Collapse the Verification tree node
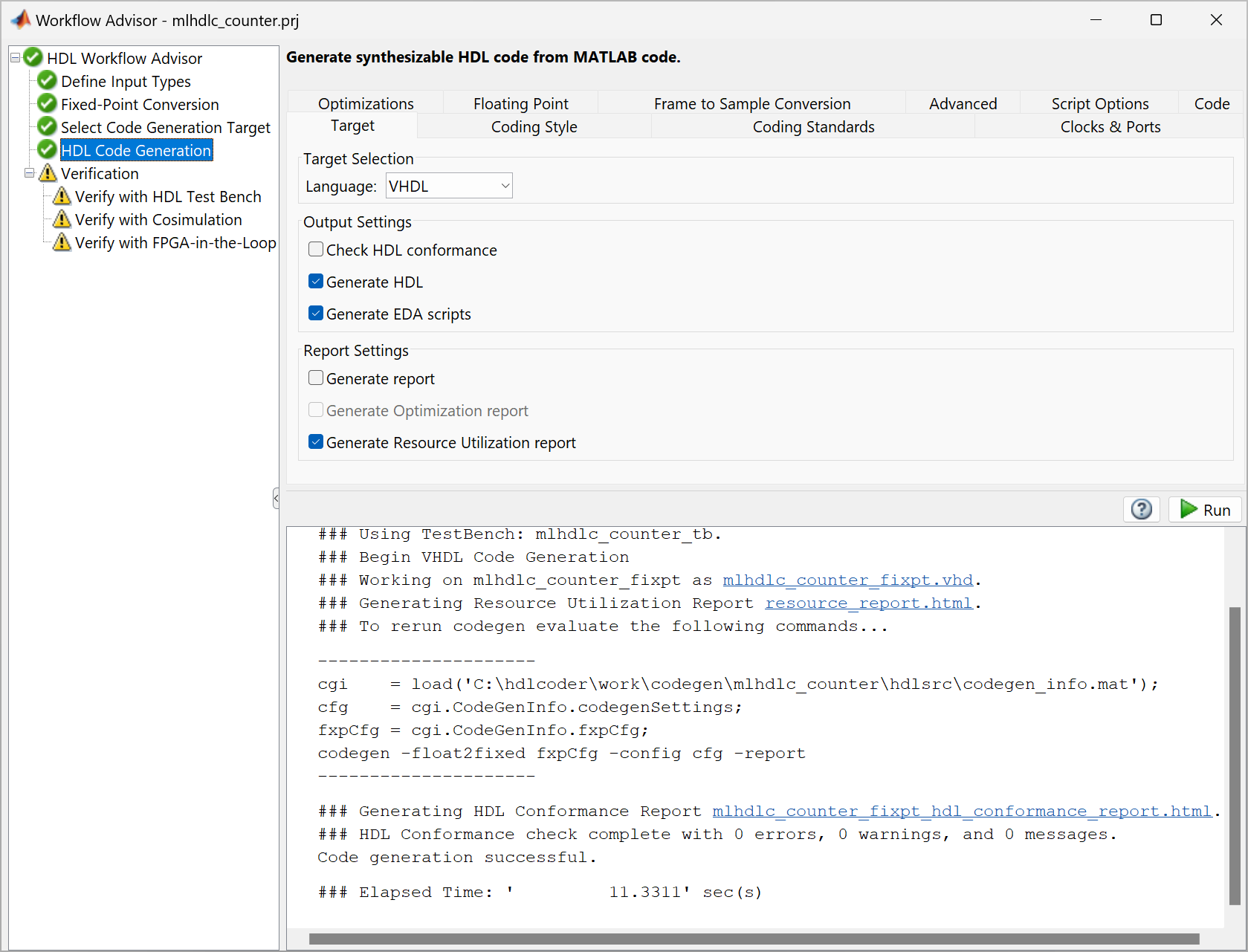 pyautogui.click(x=29, y=173)
